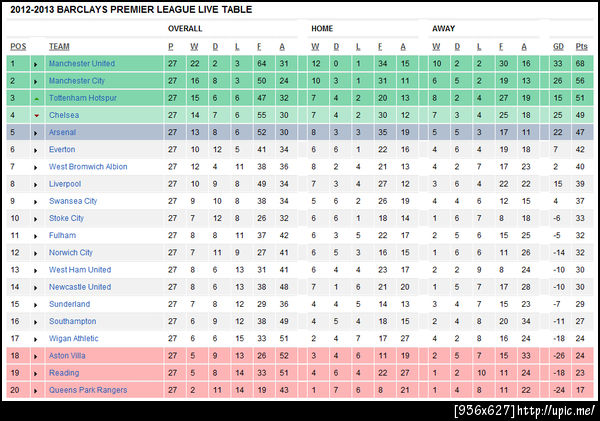Viewport: 600px width, 421px height.
Task: Sort table by the POS column header
Action: 18,46
